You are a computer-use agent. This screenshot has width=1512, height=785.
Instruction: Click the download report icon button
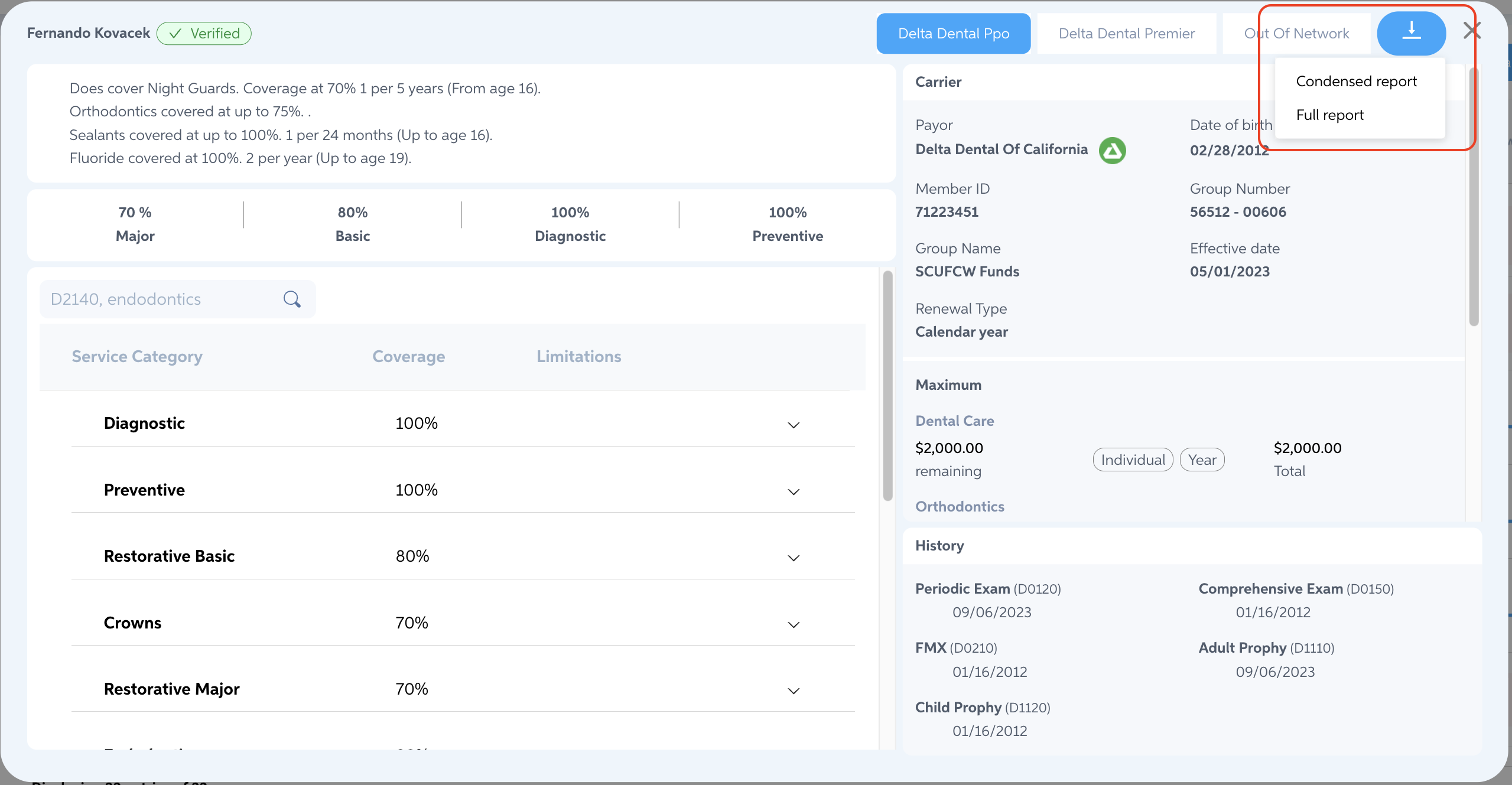[x=1411, y=33]
